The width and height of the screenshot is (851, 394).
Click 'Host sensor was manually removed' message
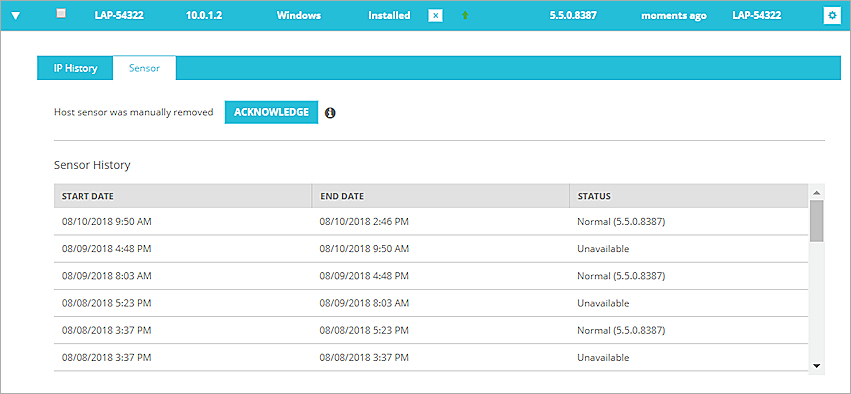pyautogui.click(x=134, y=113)
